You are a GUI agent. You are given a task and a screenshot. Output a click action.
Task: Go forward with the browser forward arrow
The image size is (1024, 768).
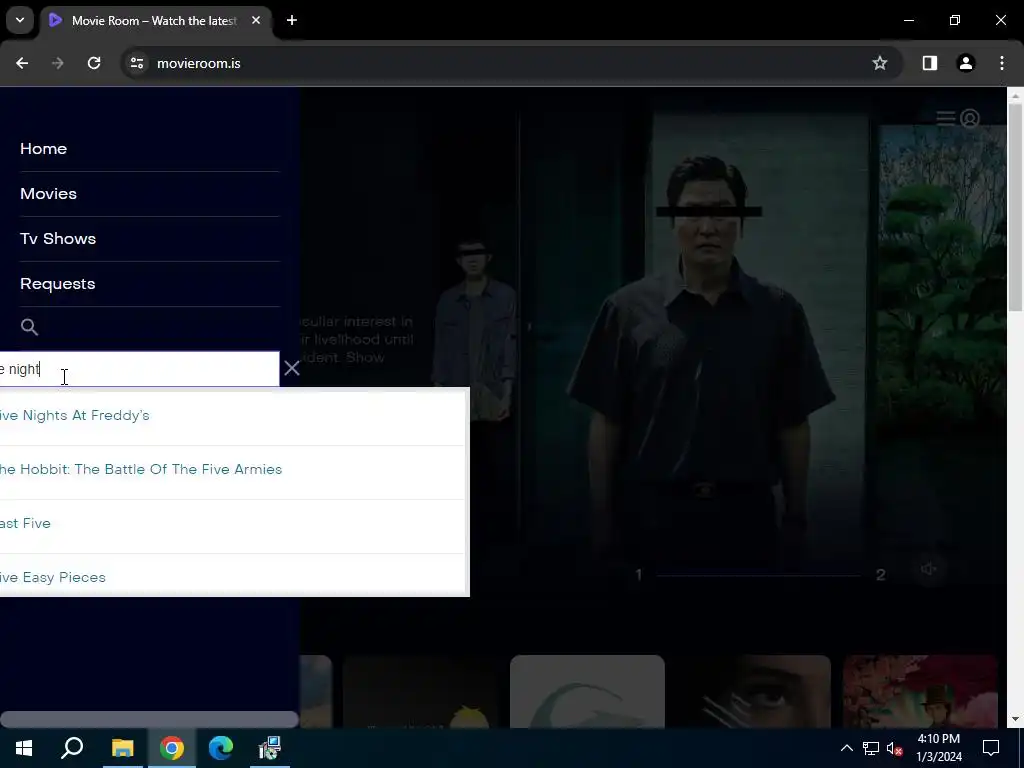pyautogui.click(x=58, y=63)
